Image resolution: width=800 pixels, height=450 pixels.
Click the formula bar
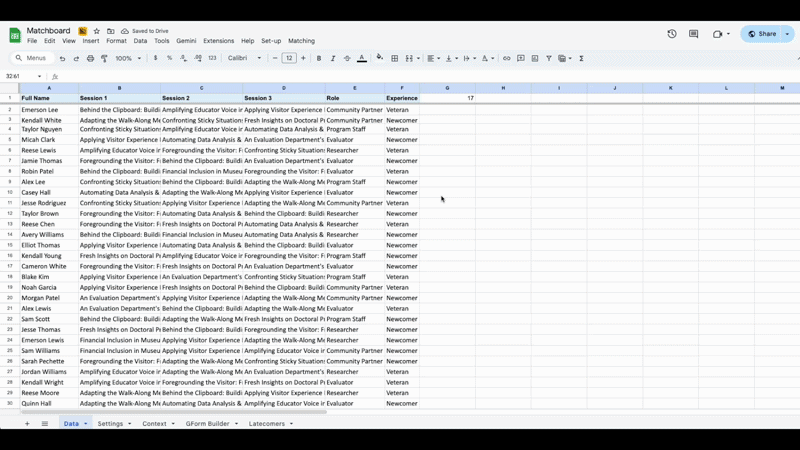[x=429, y=77]
